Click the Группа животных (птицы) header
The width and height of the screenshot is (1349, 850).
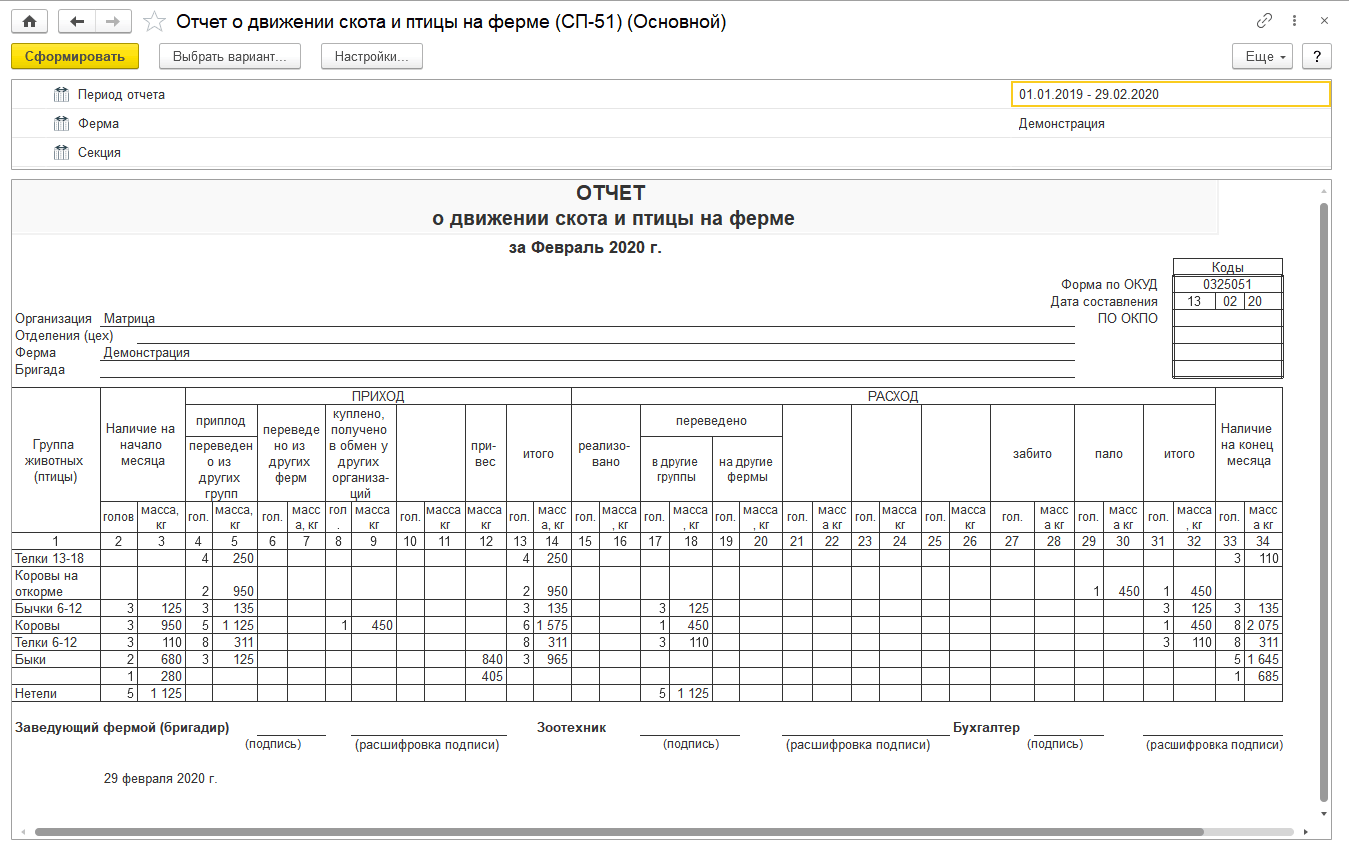56,461
